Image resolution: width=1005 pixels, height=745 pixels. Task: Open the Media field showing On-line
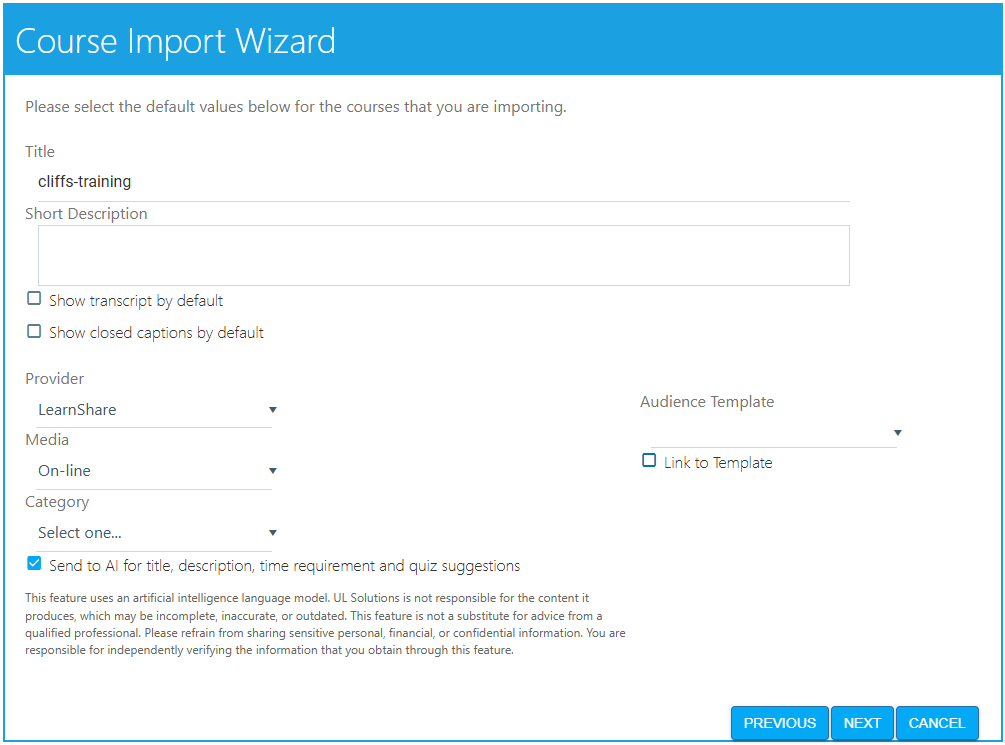(150, 471)
